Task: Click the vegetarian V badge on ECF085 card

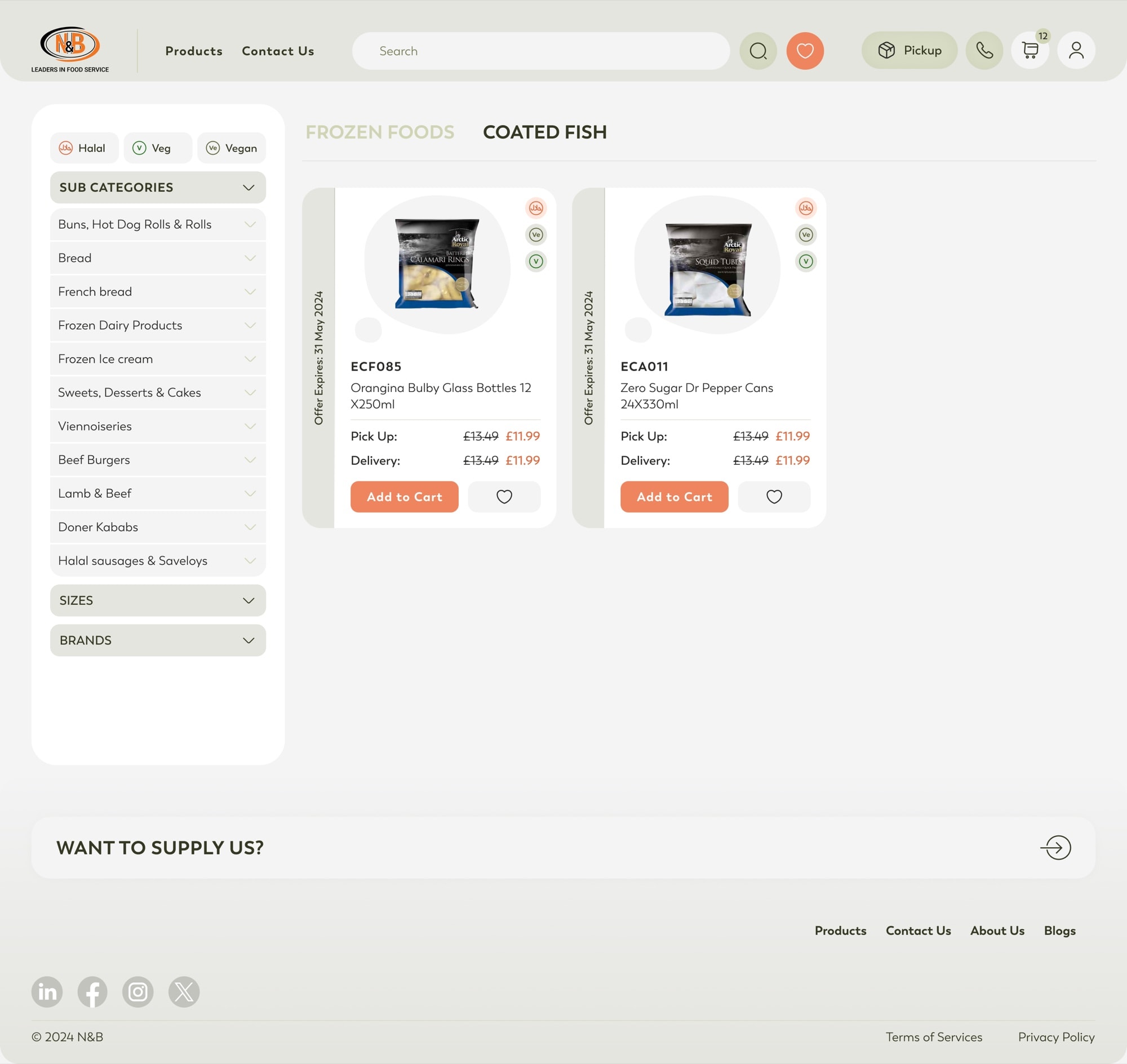Action: 536,261
